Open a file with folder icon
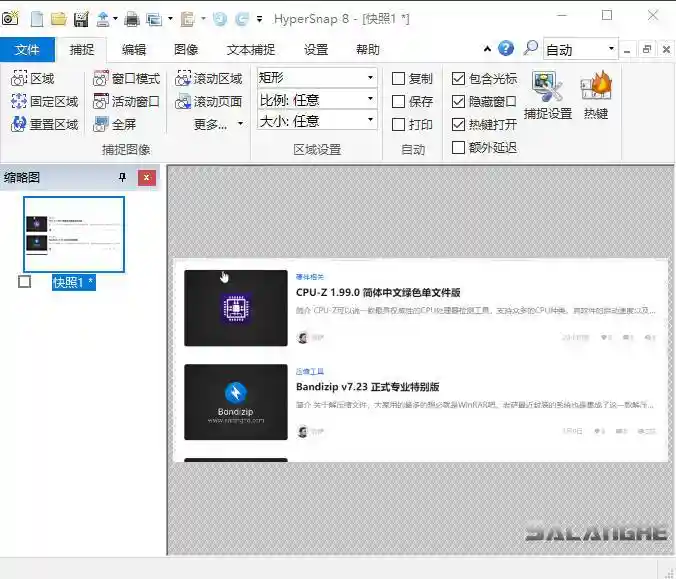Viewport: 676px width, 579px height. point(59,19)
